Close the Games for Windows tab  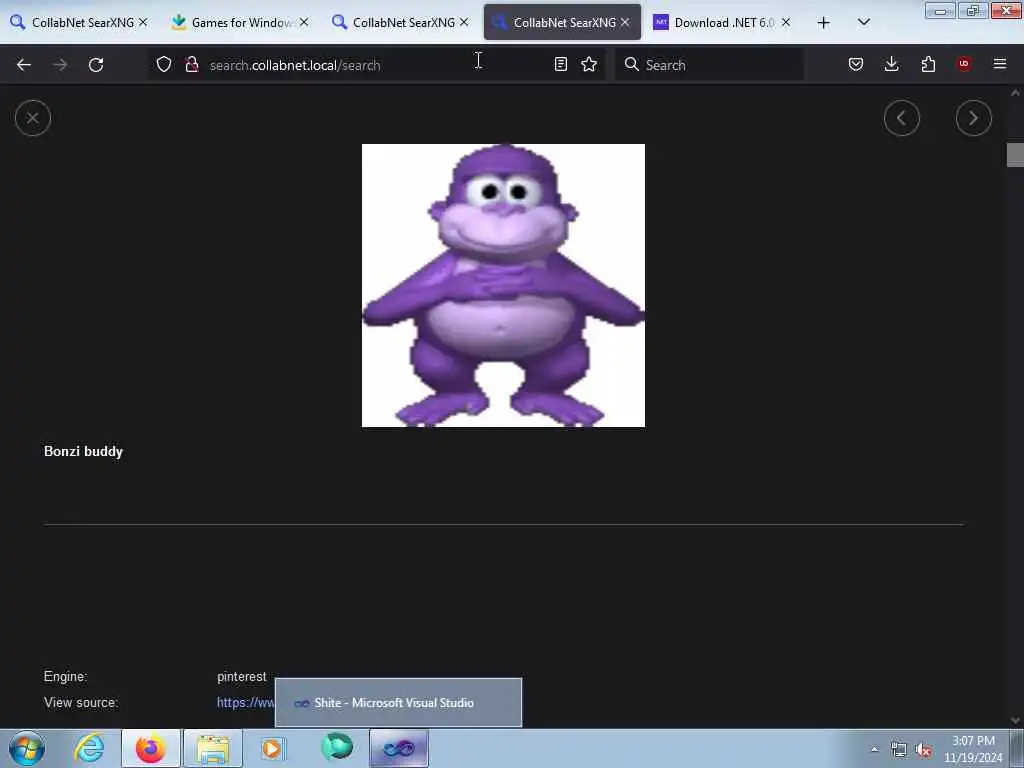[304, 22]
